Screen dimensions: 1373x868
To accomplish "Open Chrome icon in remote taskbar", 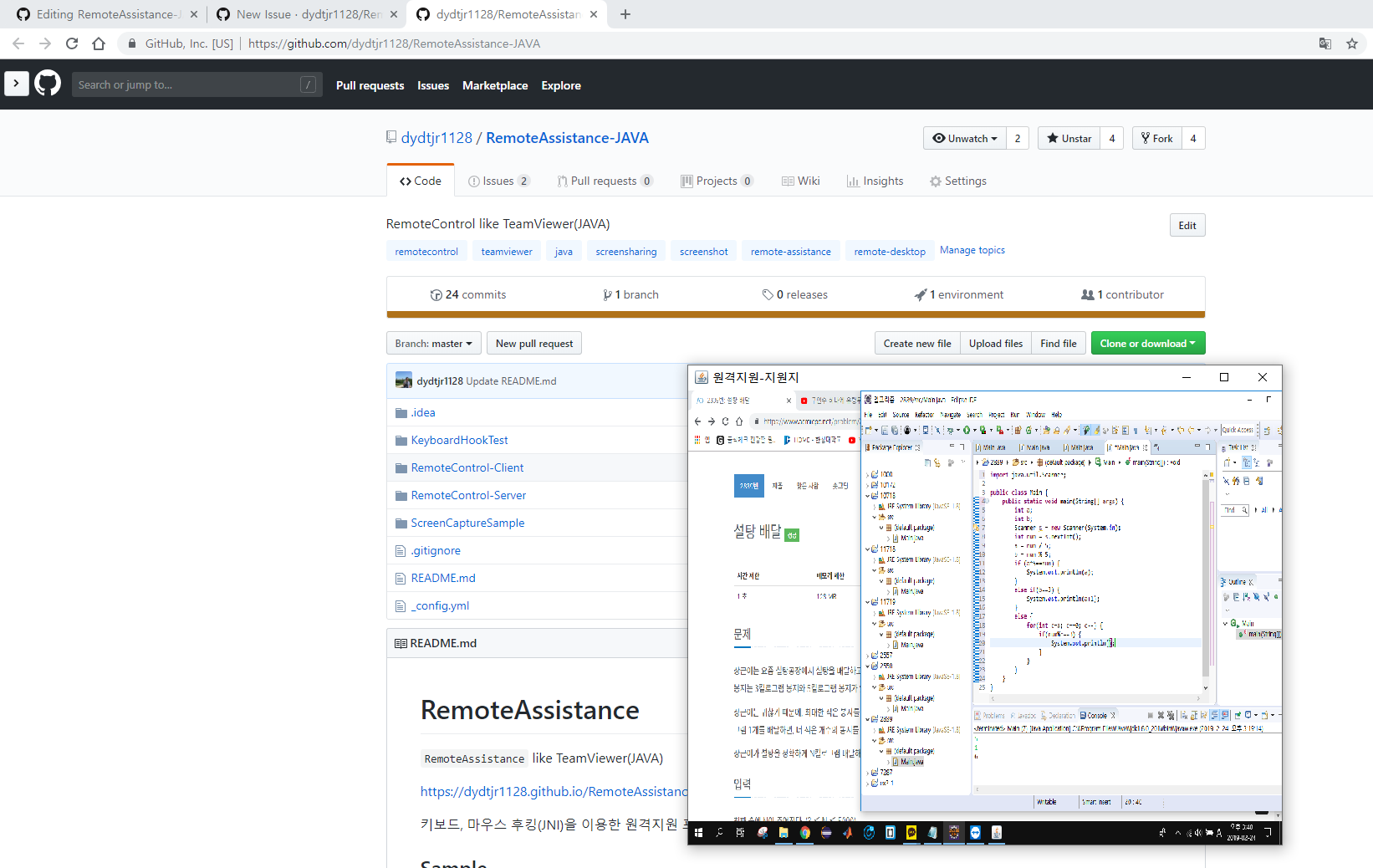I will point(805,833).
